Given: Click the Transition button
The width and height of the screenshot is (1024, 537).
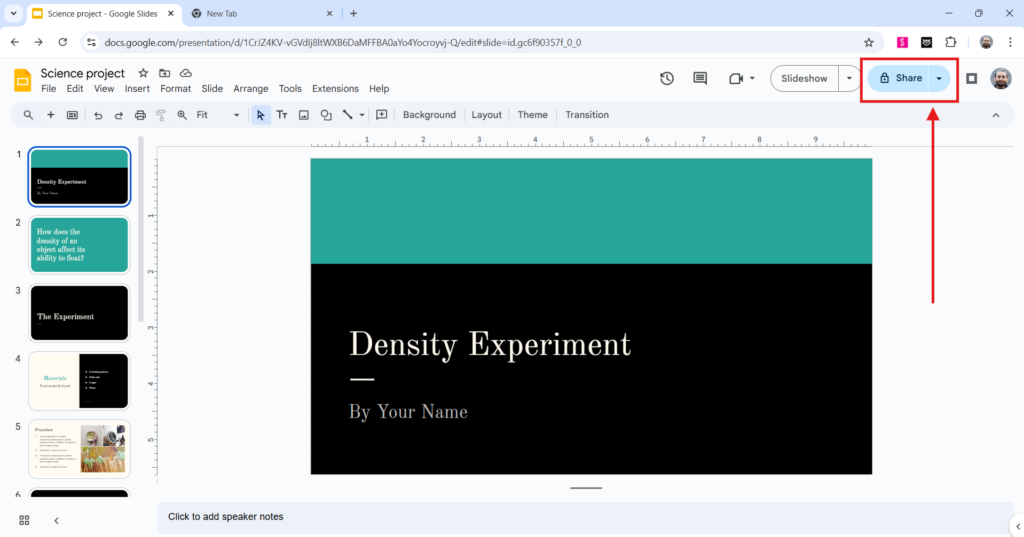Looking at the screenshot, I should (587, 115).
